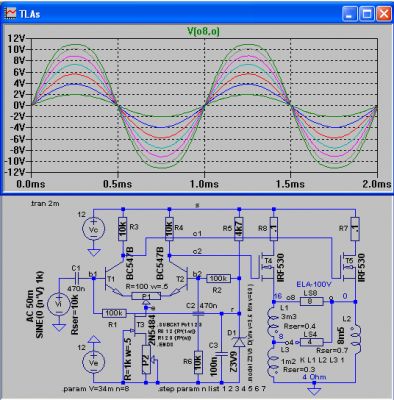Click the V(o8,o) trace label
Screen dimensions: 394x400
[203, 31]
